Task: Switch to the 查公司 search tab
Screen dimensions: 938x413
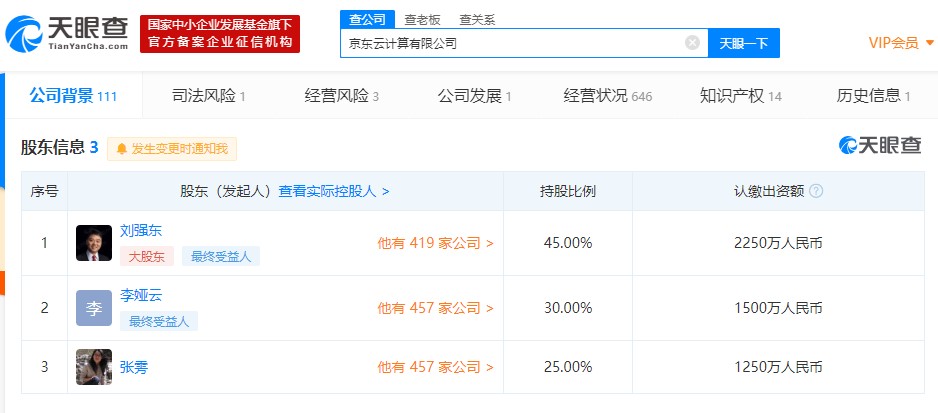Action: pyautogui.click(x=367, y=19)
